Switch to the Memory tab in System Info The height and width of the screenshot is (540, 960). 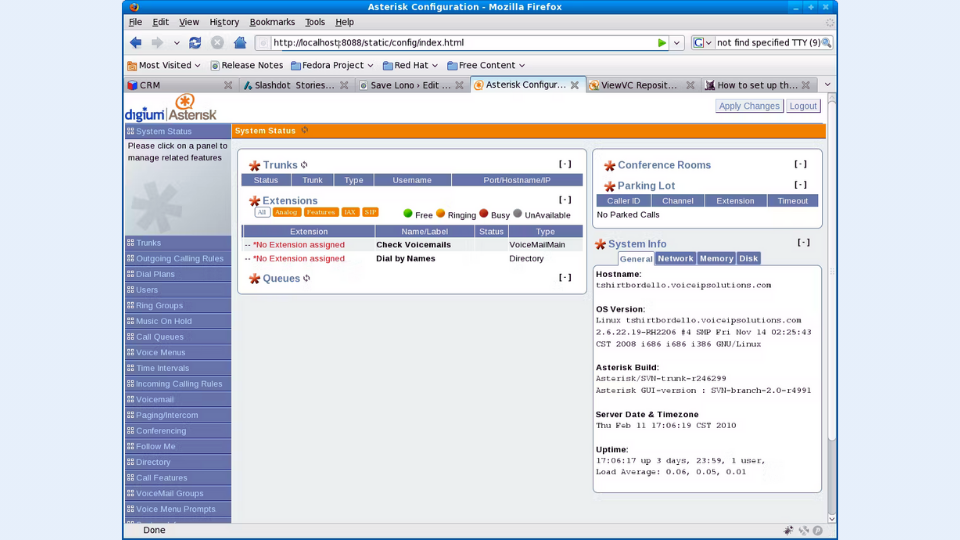tap(716, 258)
